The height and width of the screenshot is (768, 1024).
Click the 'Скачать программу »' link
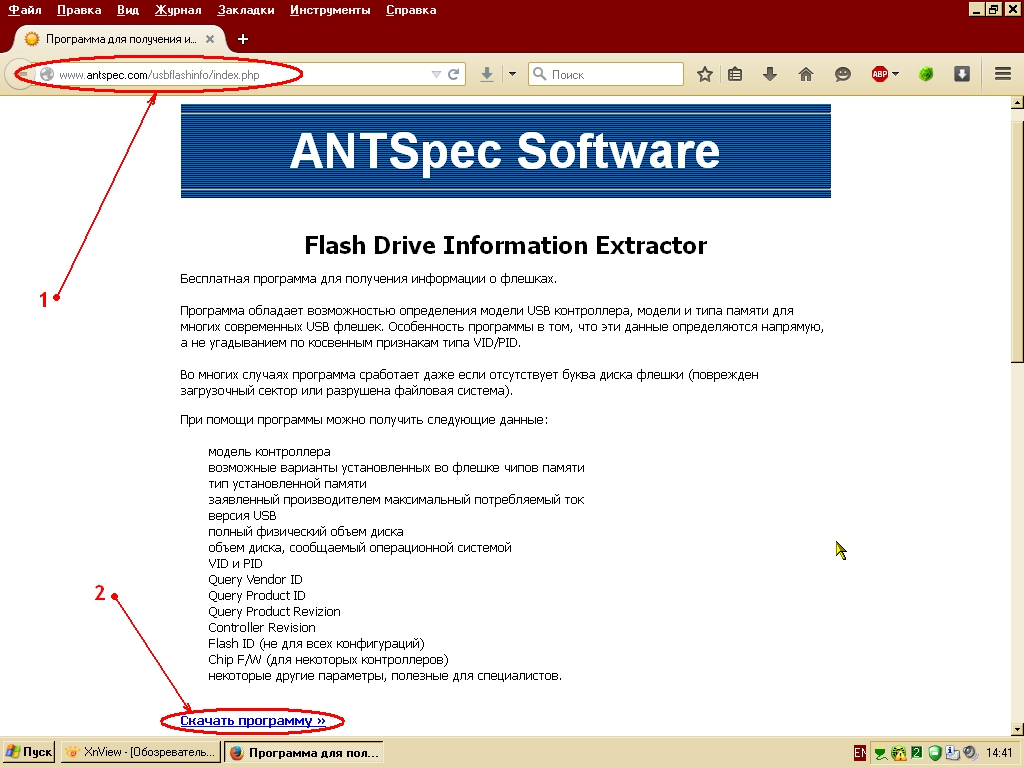[253, 720]
